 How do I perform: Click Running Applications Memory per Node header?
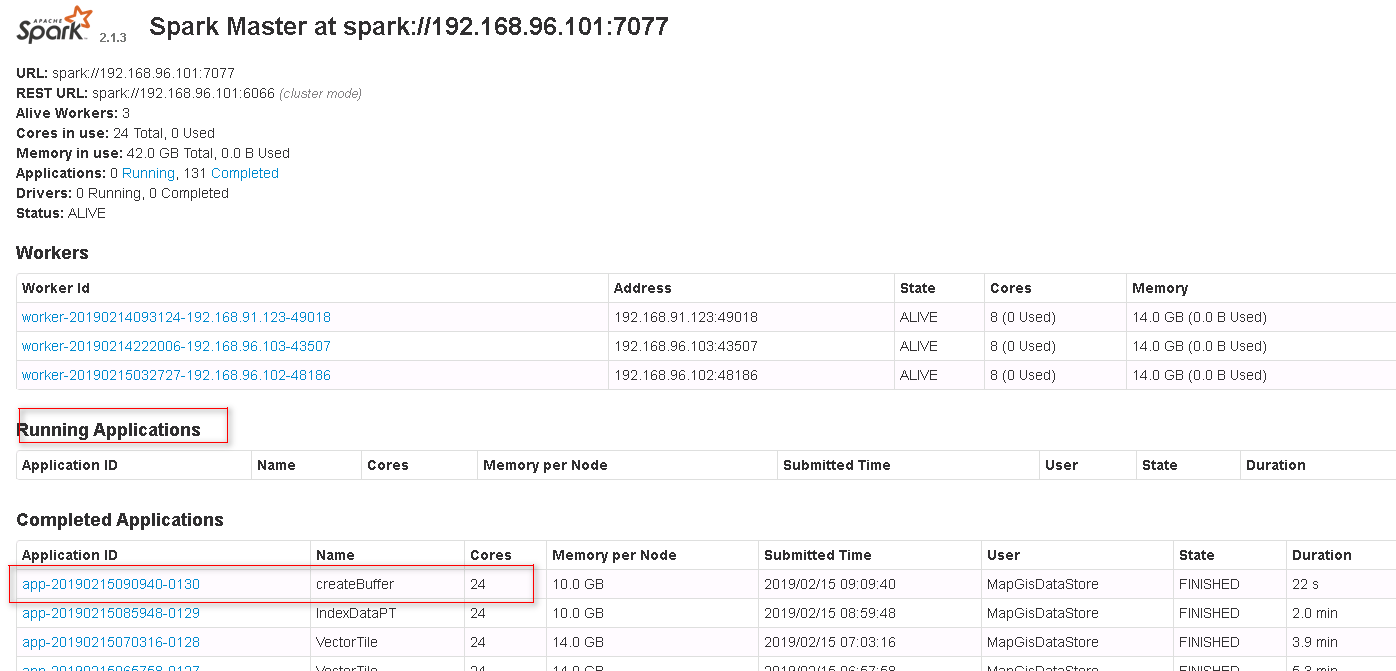tap(545, 465)
